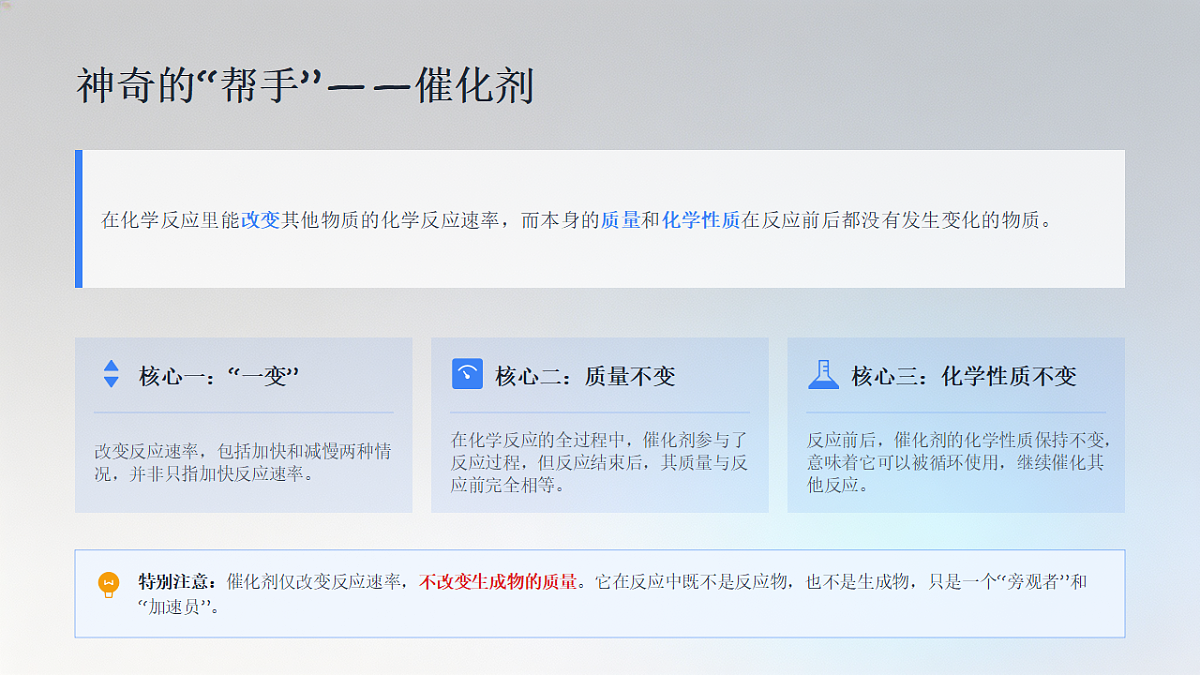1200x675 pixels.
Task: Click the gauge icon beside 核心二
Action: (x=467, y=374)
